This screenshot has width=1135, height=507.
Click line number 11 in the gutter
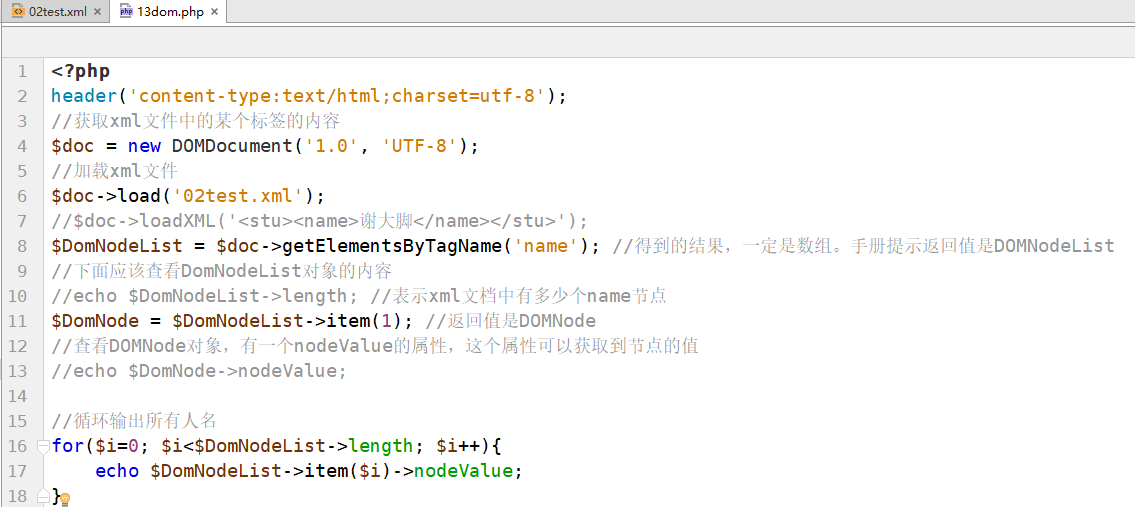[x=18, y=321]
